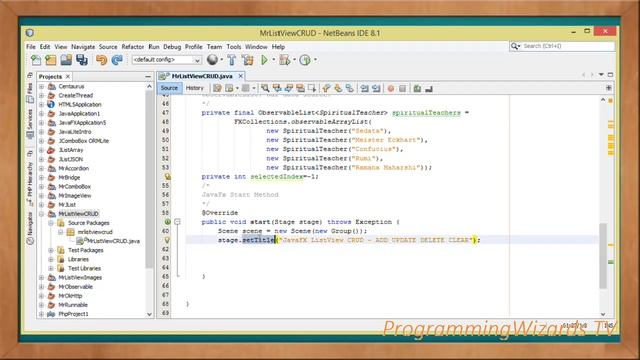Click the override marker icon on line 59
The image size is (640, 360).
[x=167, y=222]
